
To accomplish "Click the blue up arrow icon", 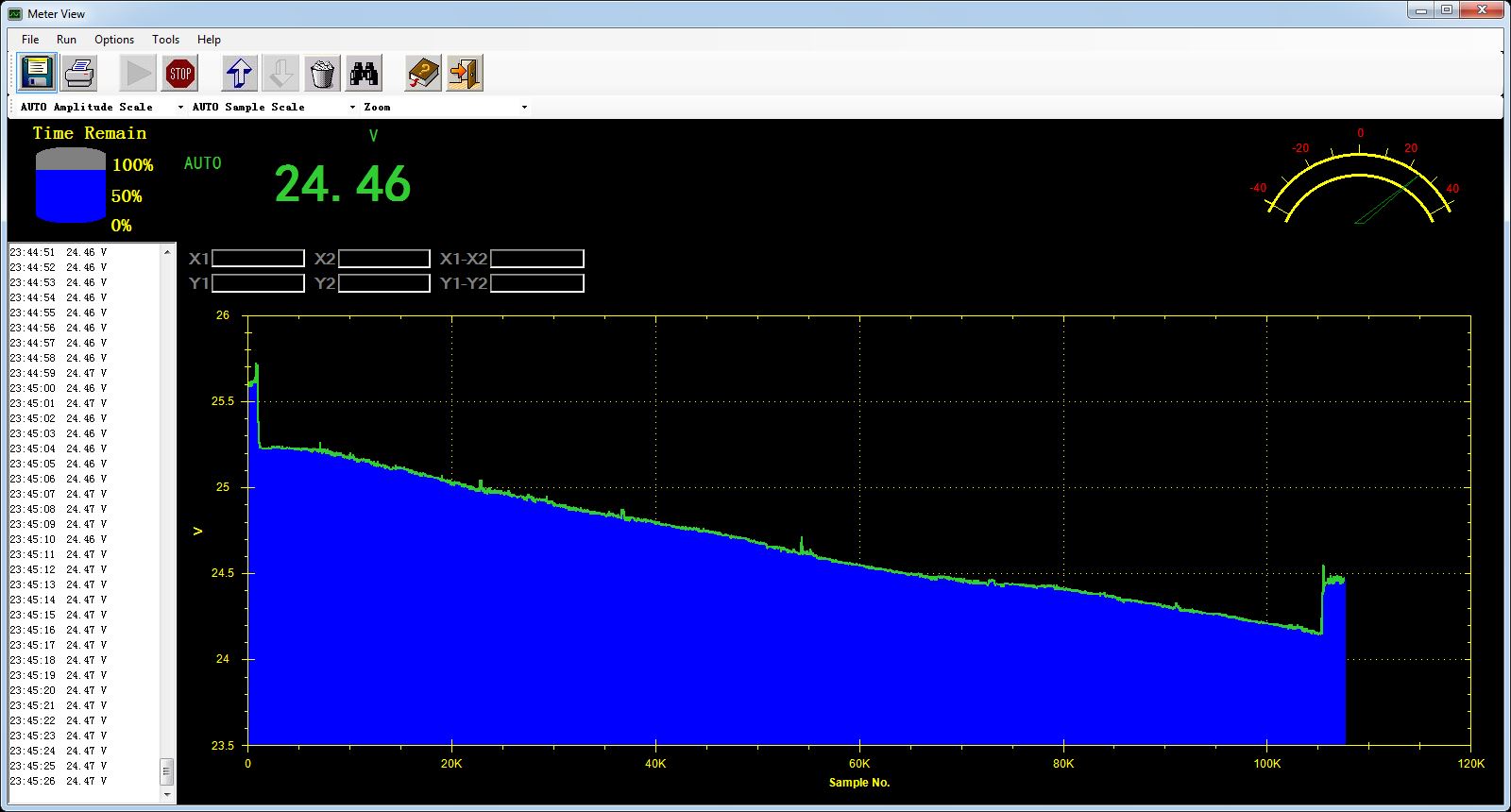I will (x=239, y=73).
